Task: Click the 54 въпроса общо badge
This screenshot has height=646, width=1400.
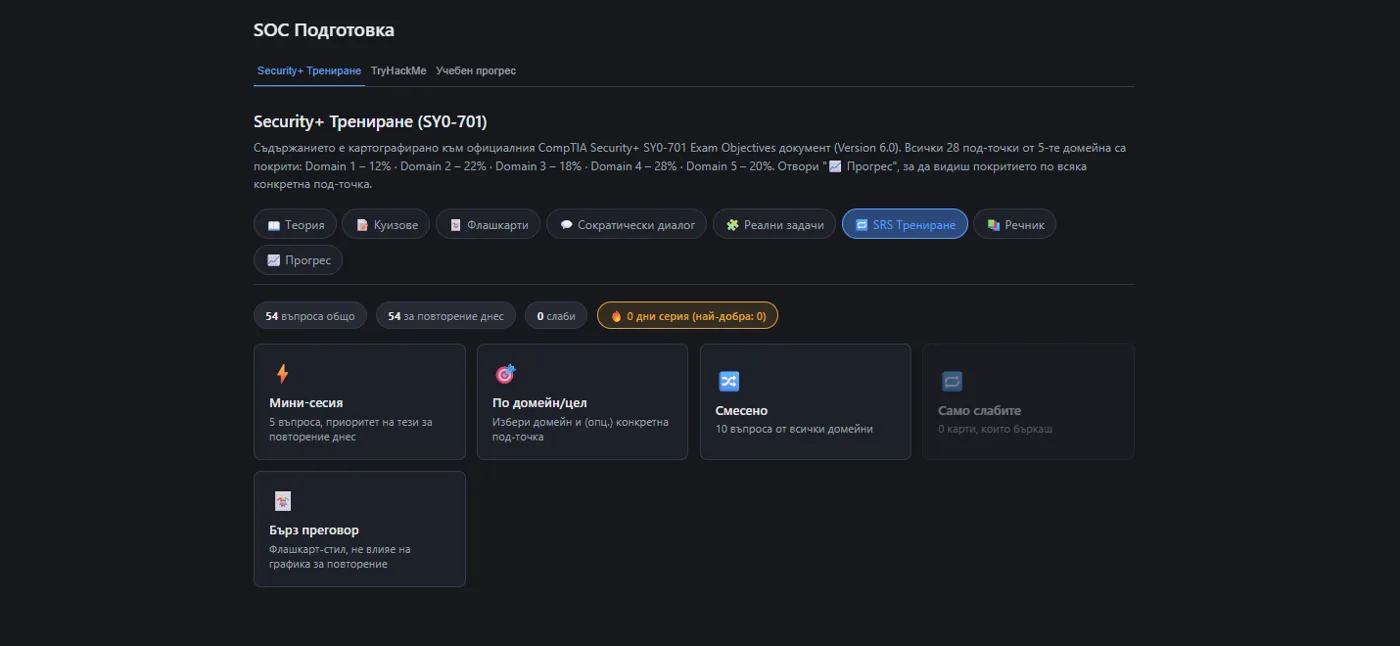Action: [x=310, y=316]
